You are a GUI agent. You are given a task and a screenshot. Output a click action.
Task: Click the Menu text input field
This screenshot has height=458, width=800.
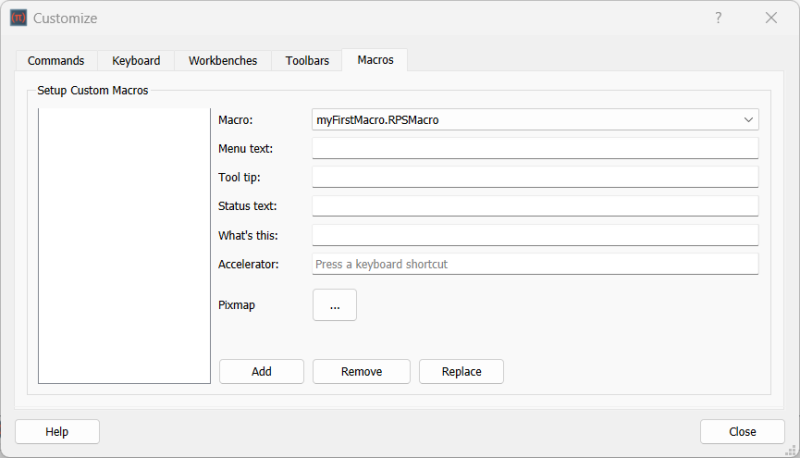[535, 149]
